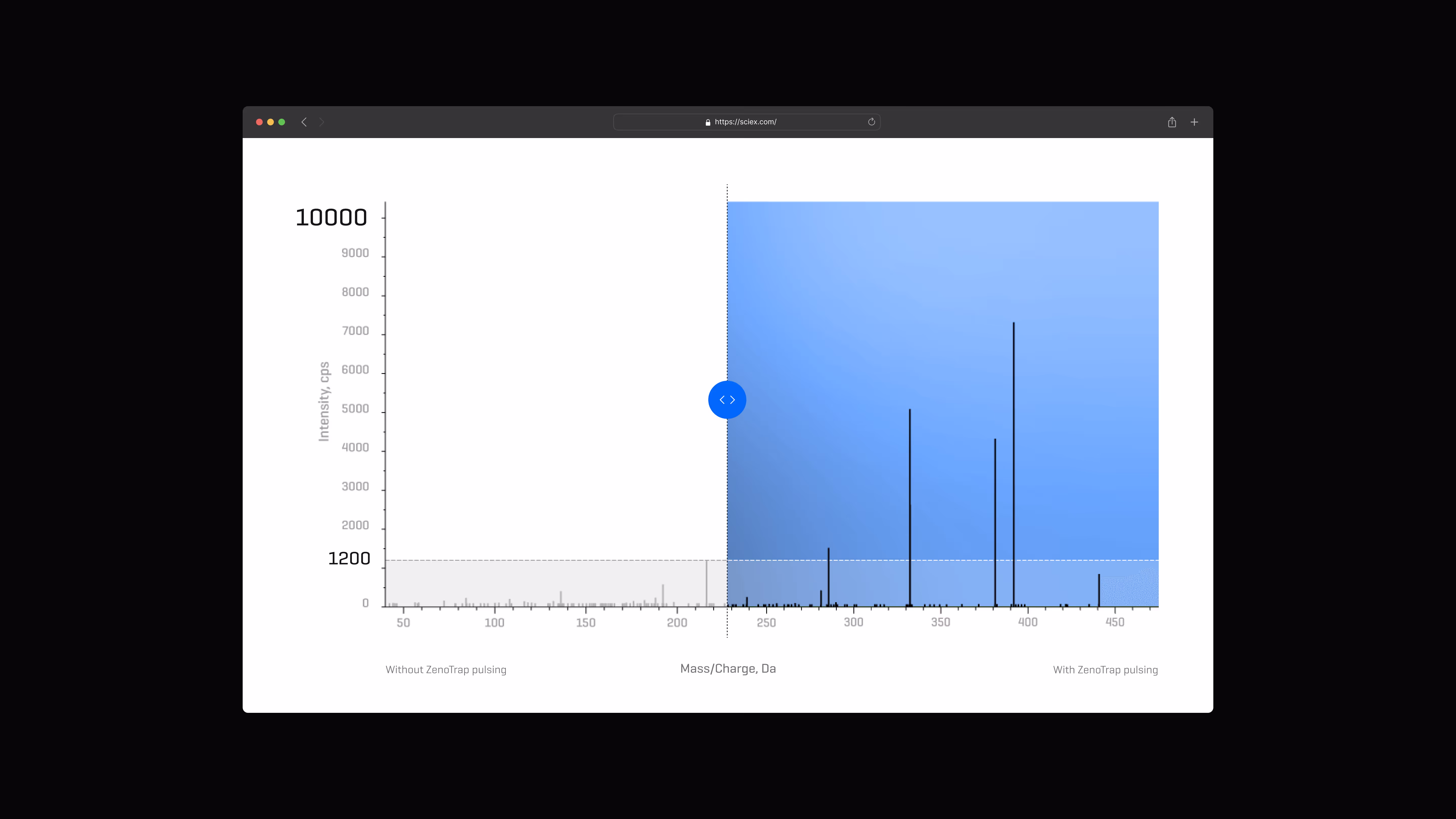Click the 5000 y-axis tick label
This screenshot has width=1456, height=819.
355,409
